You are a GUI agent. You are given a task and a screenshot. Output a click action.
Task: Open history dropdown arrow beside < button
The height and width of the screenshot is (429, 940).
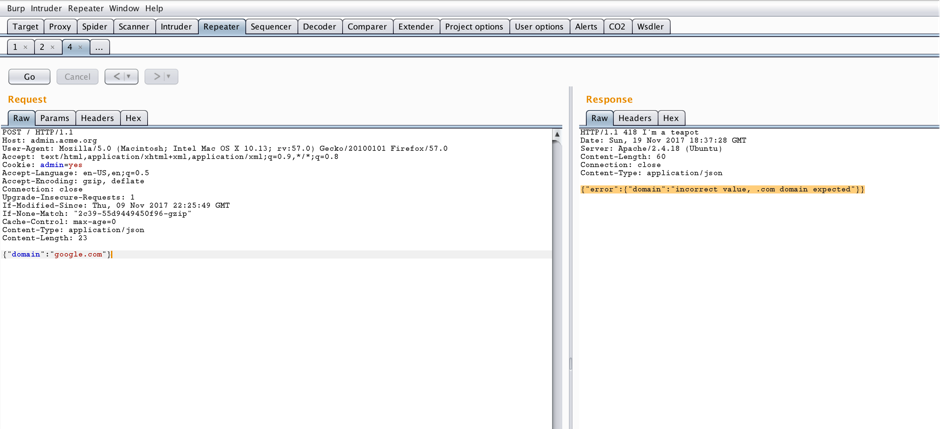[x=131, y=77]
